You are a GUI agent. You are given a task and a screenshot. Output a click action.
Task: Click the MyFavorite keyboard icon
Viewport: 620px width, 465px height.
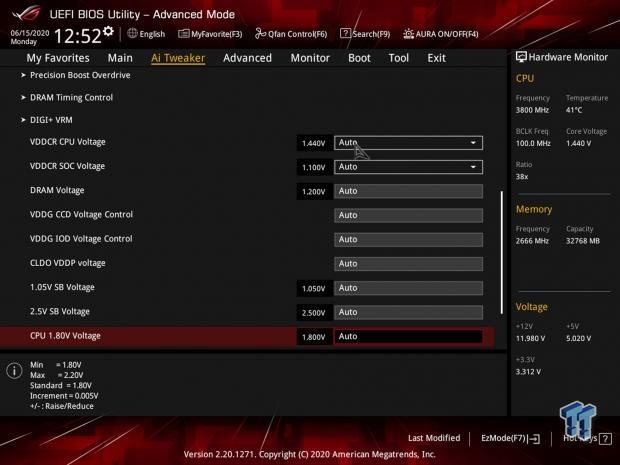tap(184, 34)
